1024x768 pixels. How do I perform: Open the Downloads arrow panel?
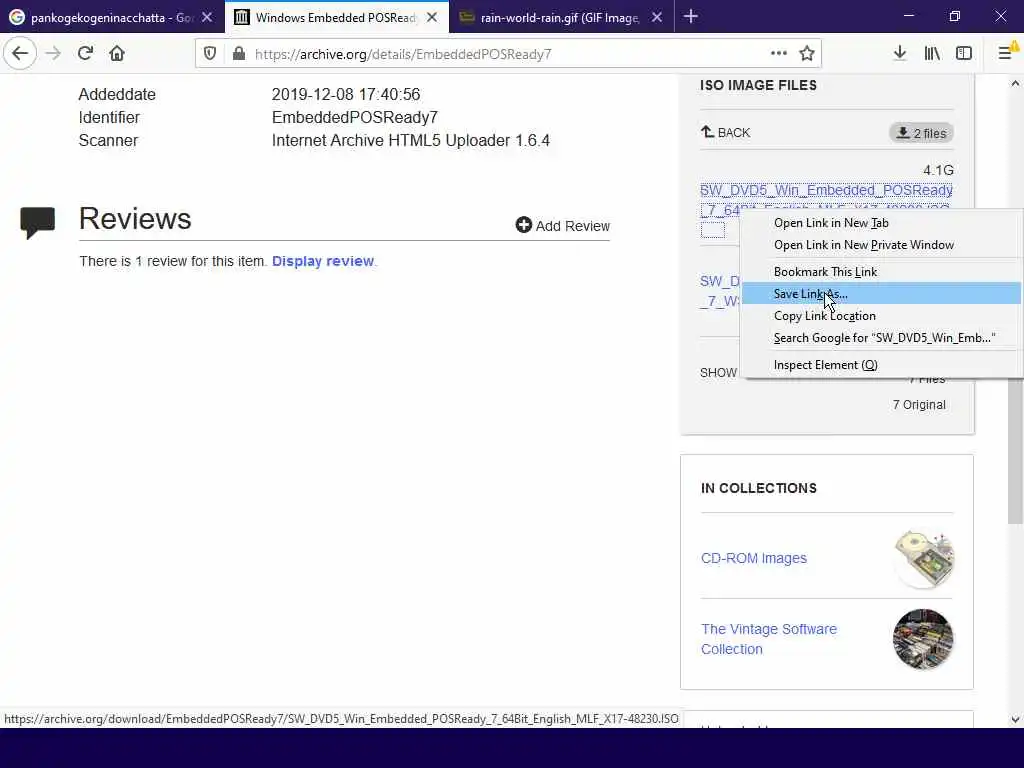click(x=900, y=54)
